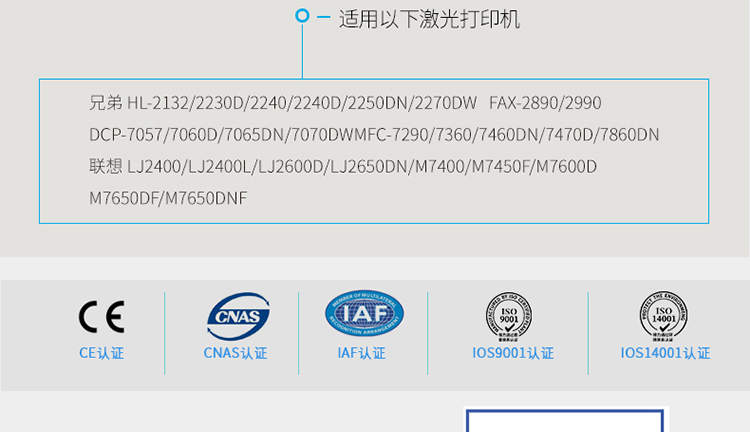Click the blue circle bullet beside the heading
The image size is (750, 432).
coord(303,17)
